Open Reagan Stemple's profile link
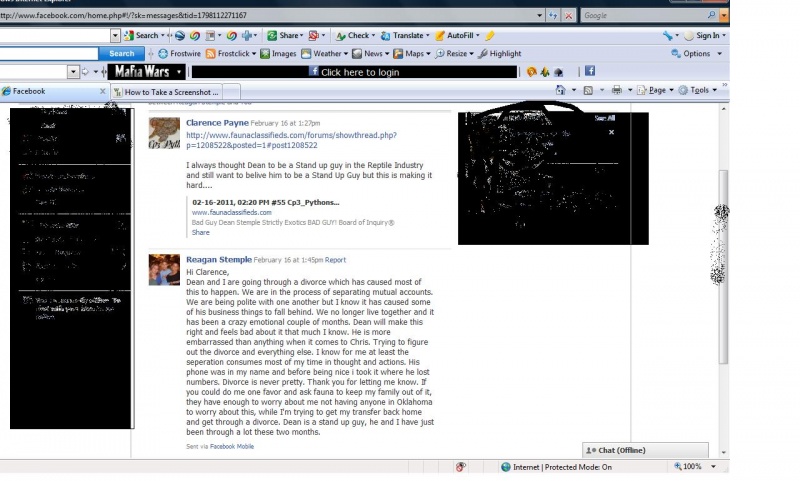 point(219,260)
